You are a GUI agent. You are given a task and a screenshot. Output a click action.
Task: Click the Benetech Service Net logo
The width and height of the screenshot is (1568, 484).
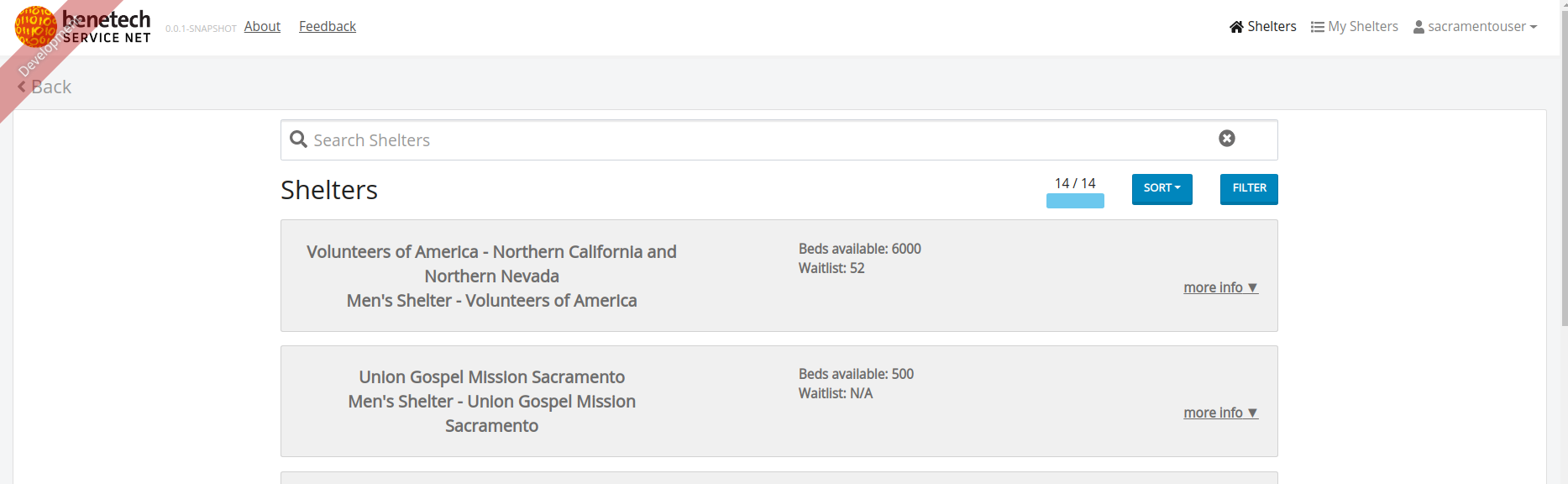[x=82, y=26]
